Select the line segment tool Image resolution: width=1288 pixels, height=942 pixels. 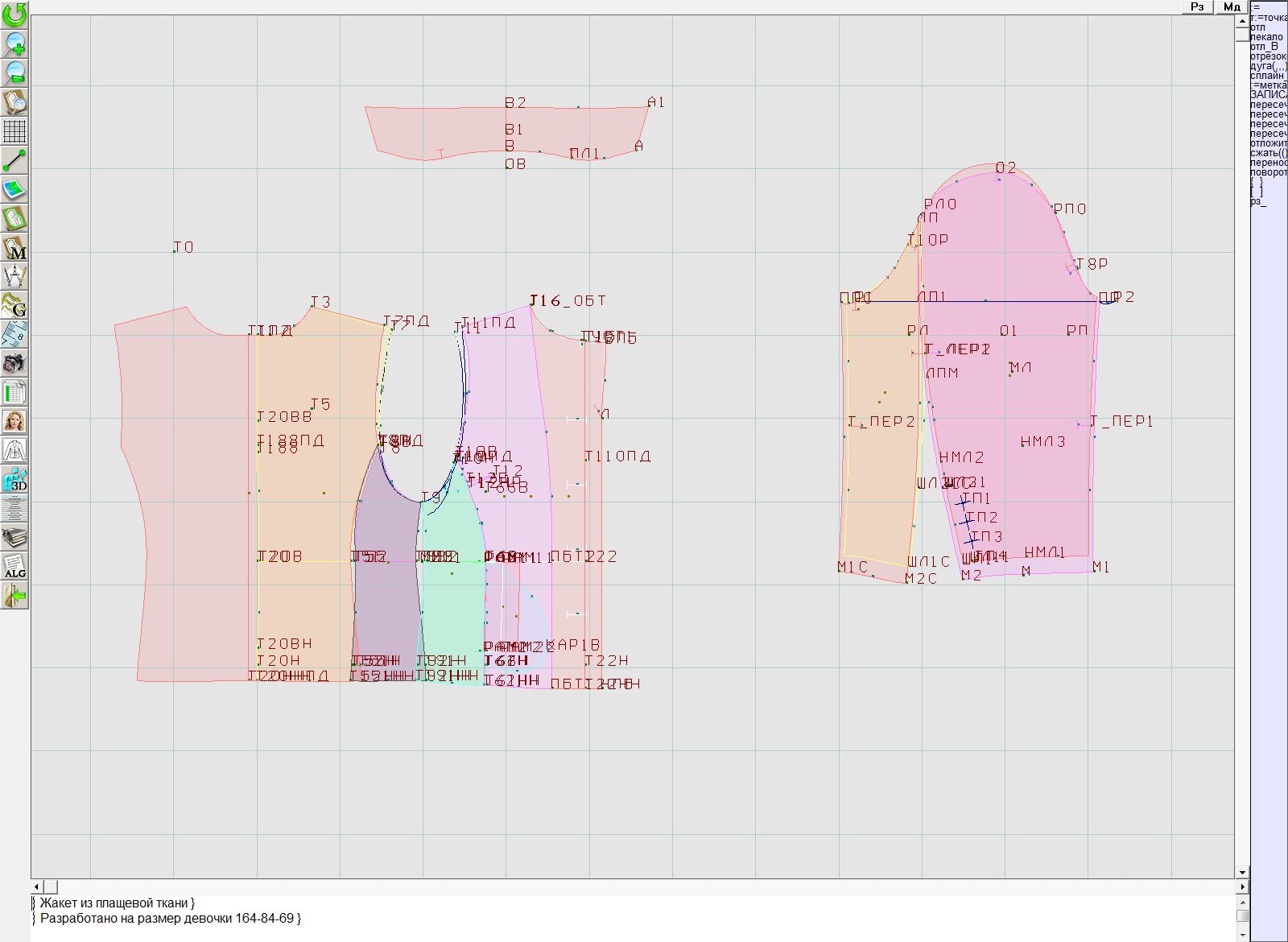(x=14, y=160)
